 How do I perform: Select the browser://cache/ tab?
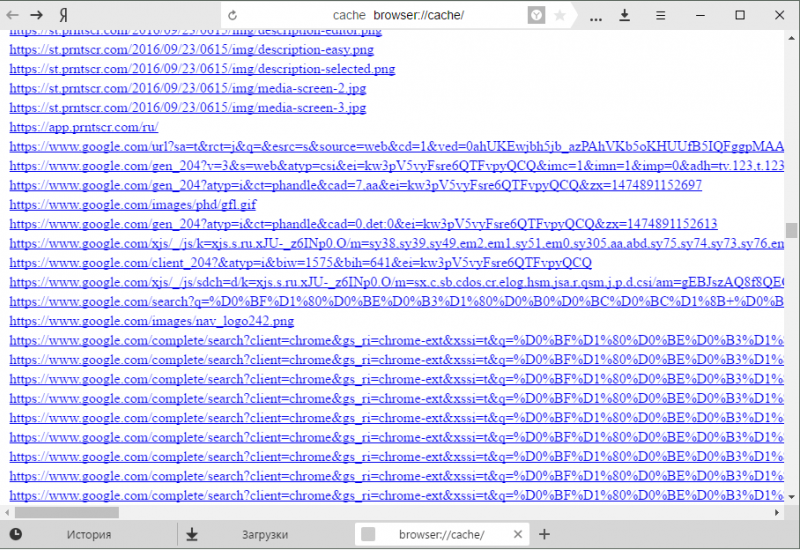442,535
